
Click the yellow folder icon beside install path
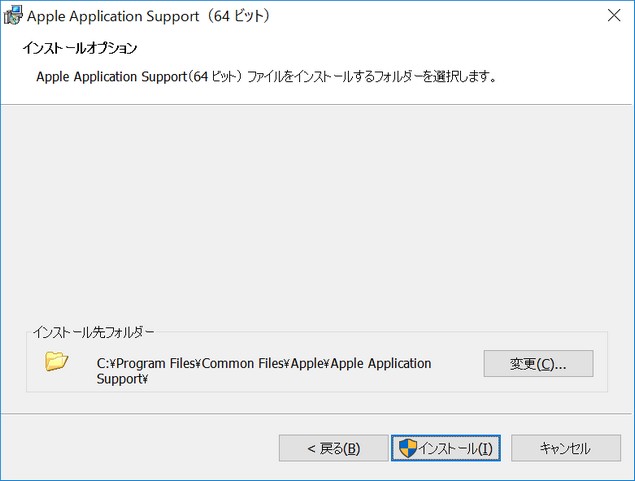coord(56,361)
